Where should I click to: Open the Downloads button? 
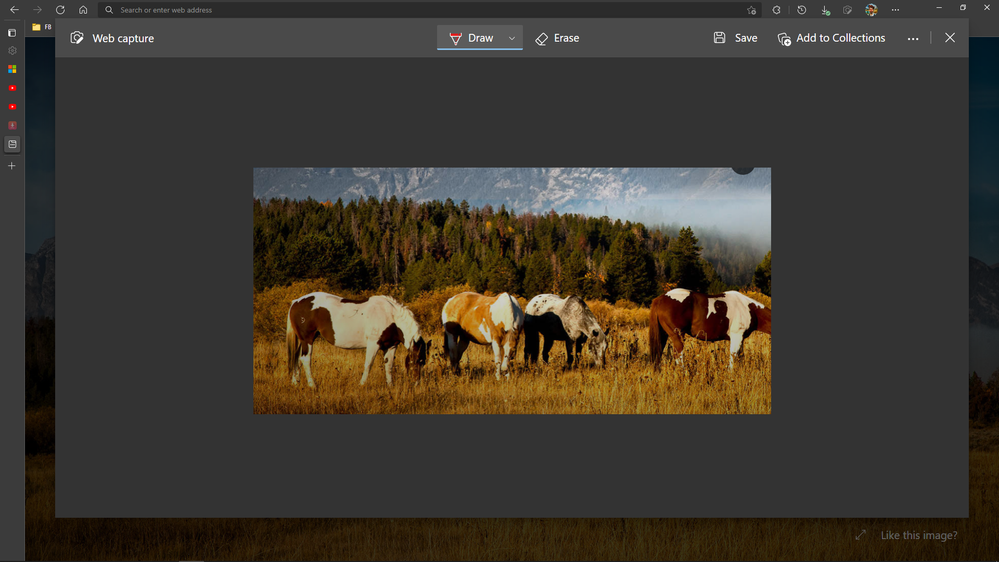pos(825,10)
